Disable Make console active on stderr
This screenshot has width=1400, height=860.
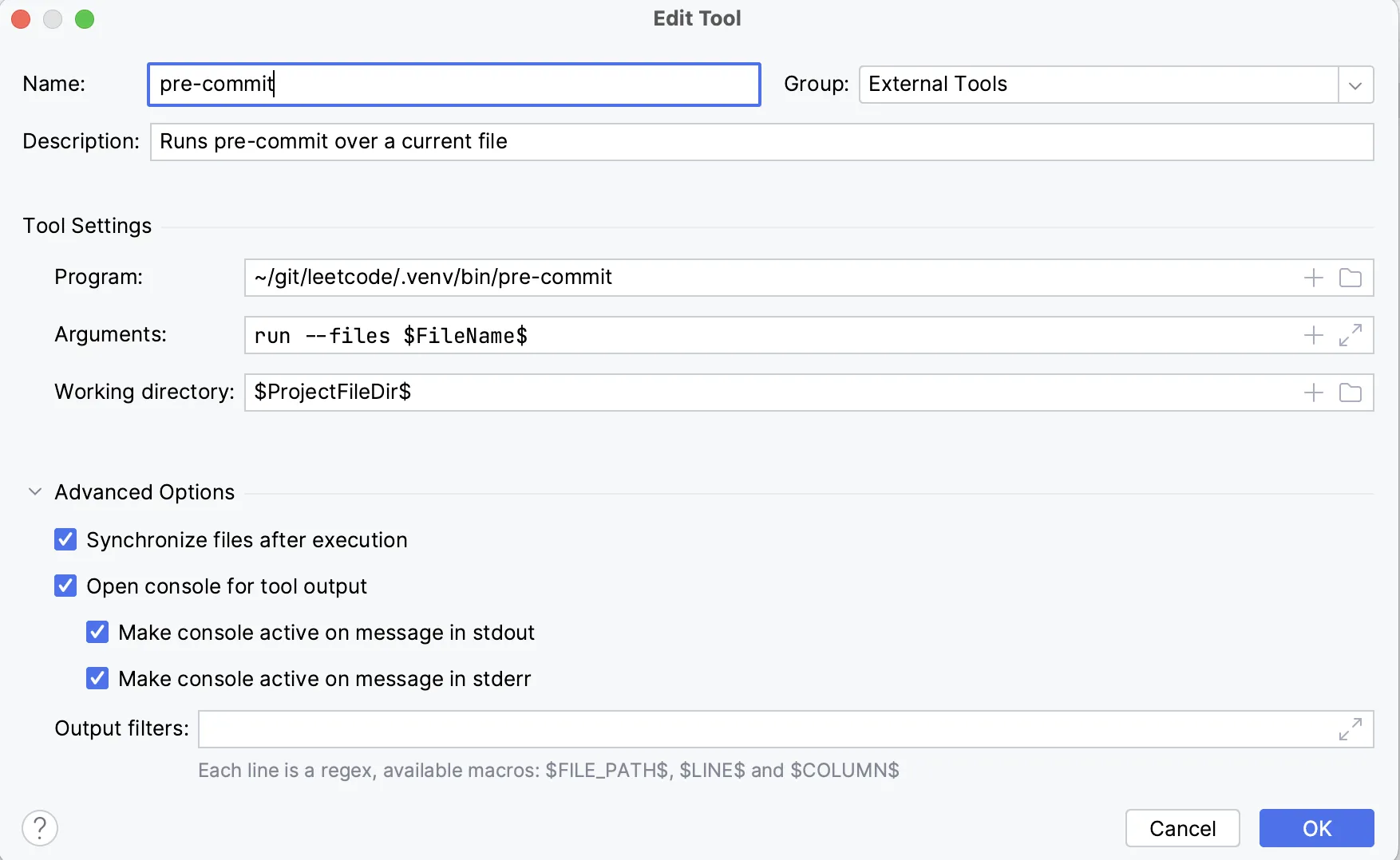click(97, 679)
